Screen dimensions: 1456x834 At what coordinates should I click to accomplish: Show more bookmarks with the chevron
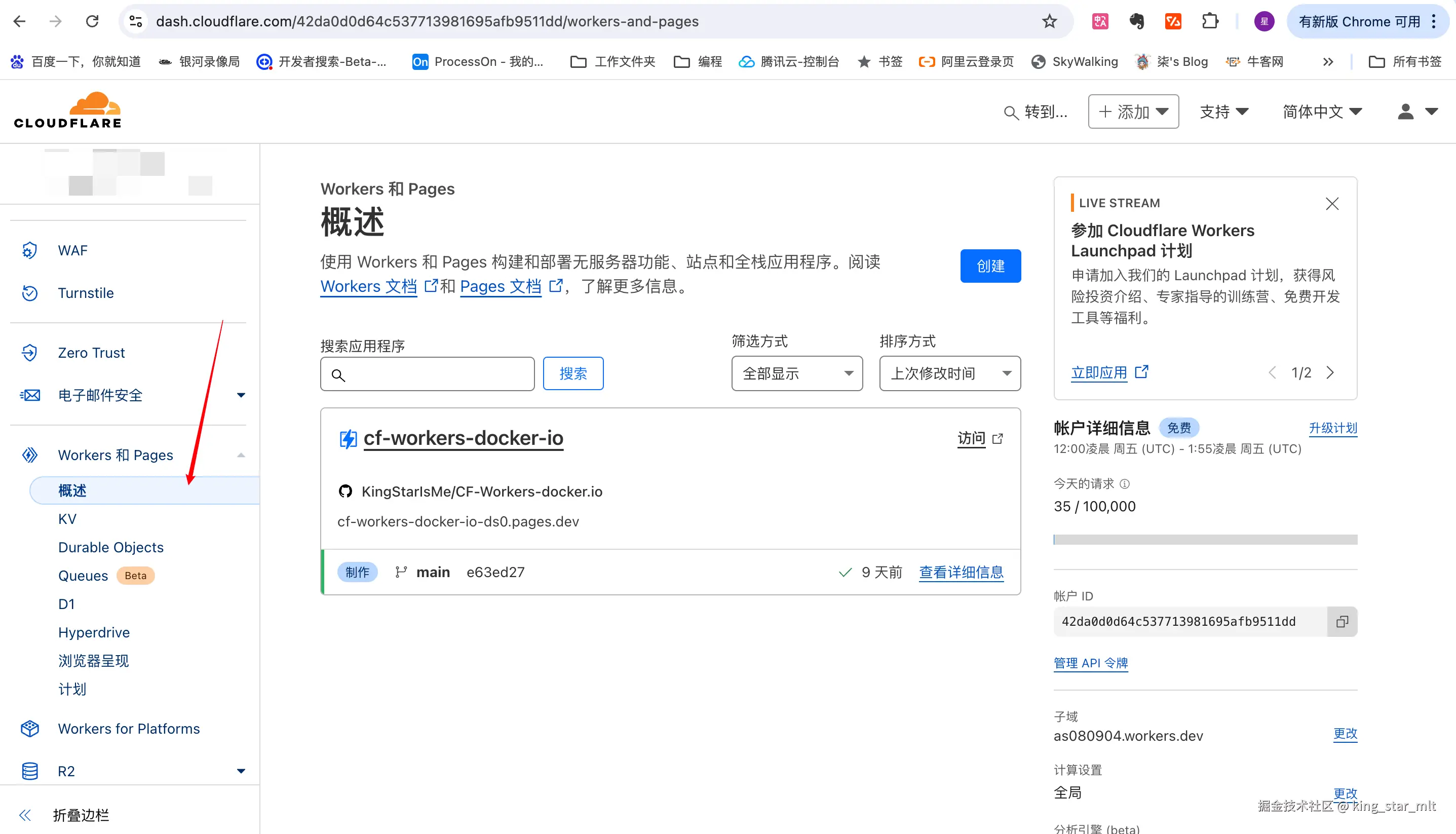1328,62
